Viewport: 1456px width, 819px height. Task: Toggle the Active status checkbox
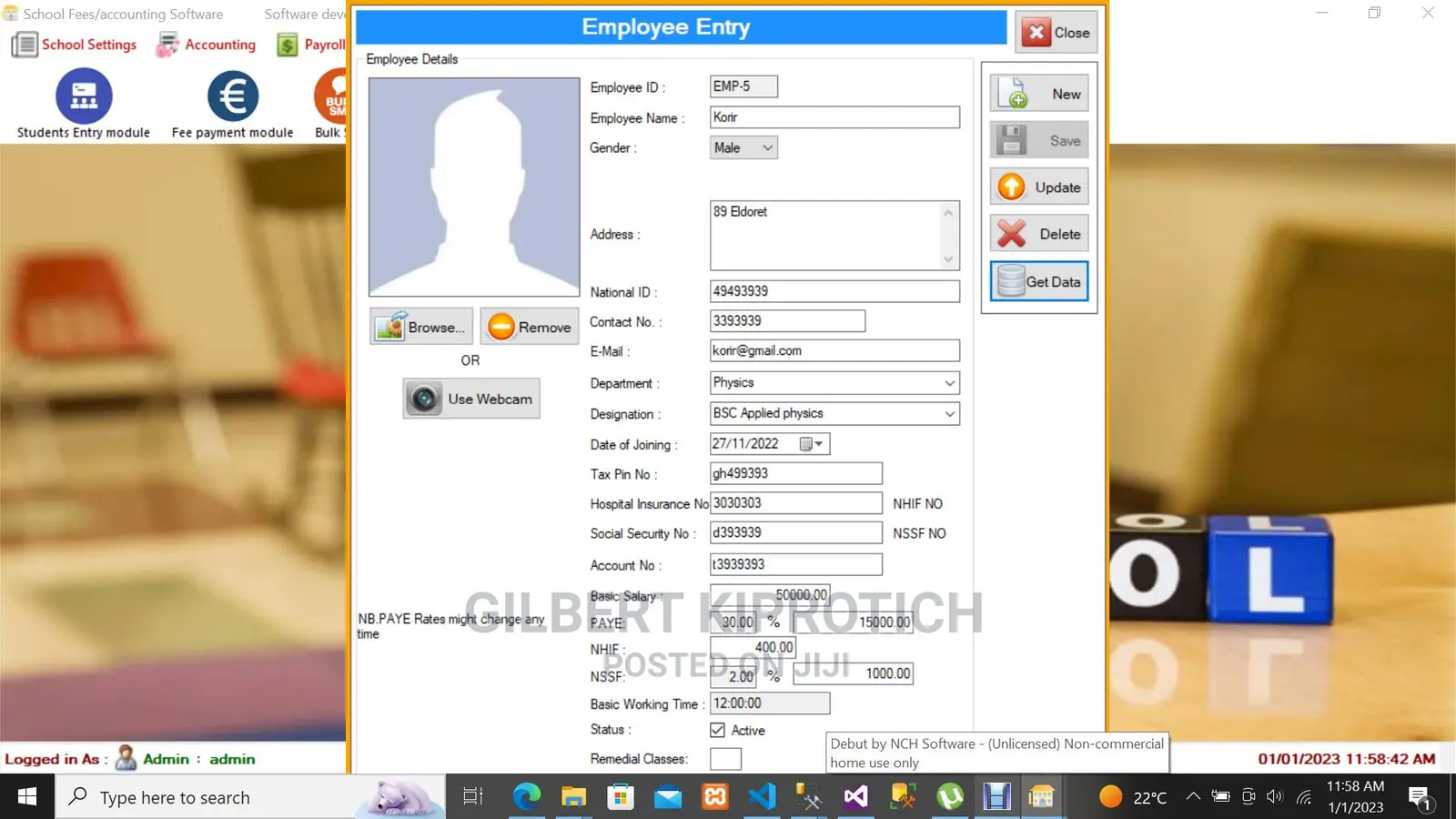coord(718,730)
